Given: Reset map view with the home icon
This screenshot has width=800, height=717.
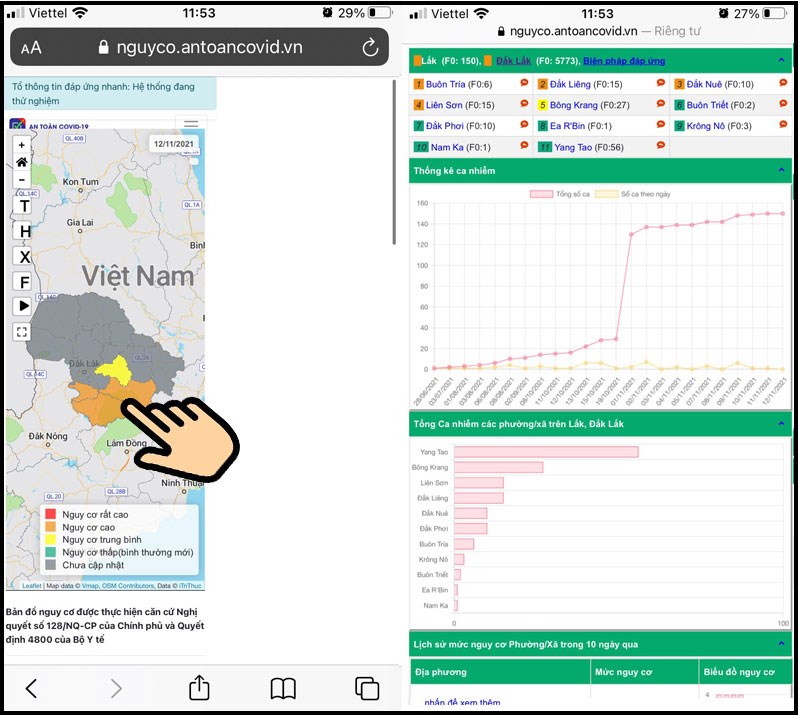Looking at the screenshot, I should [x=21, y=162].
